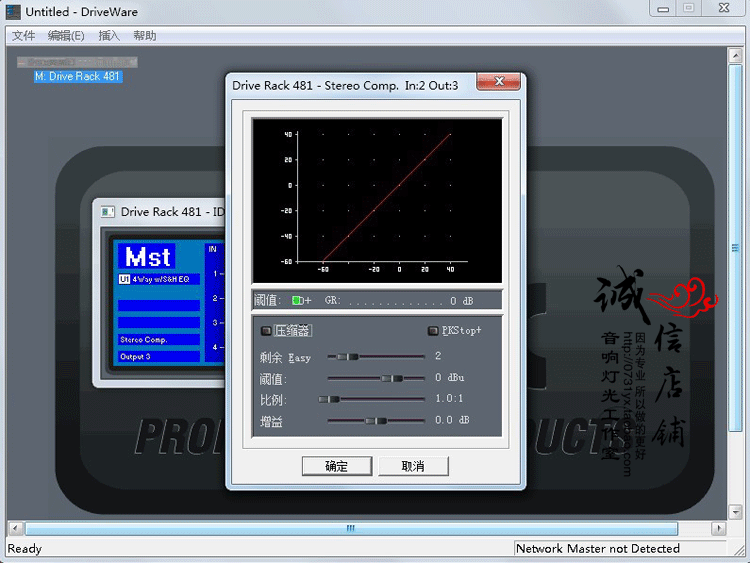The image size is (750, 563).
Task: Click the ratio value 1.0:1
Action: (x=449, y=398)
